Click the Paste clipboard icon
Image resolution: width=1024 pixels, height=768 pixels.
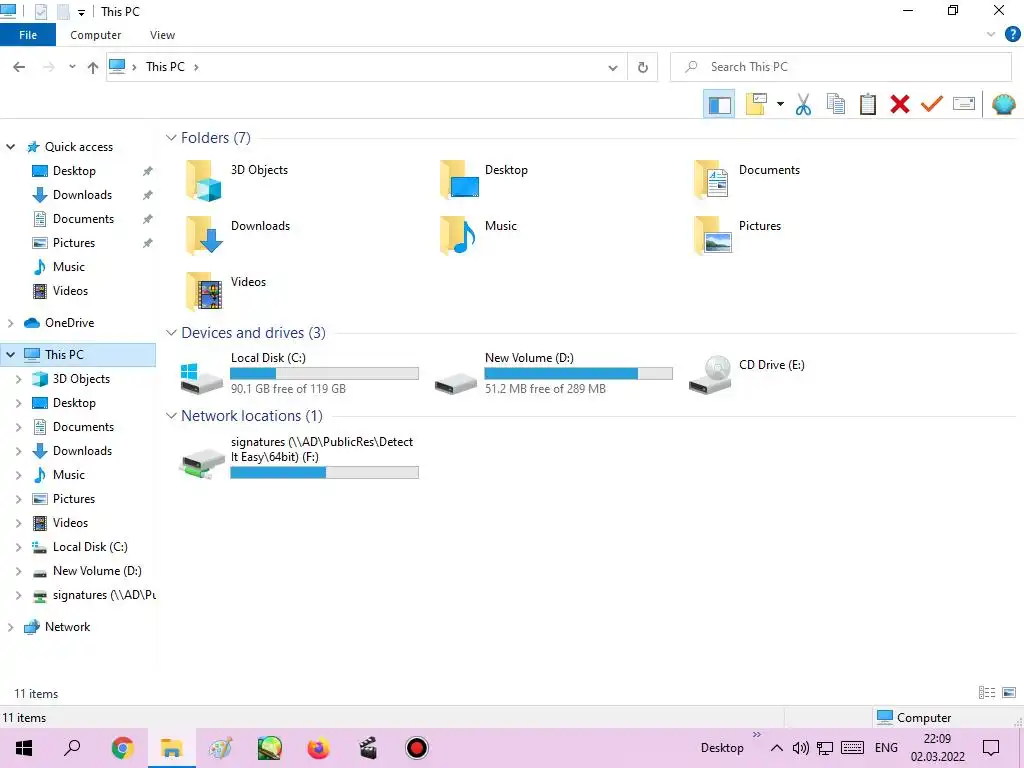coord(868,104)
